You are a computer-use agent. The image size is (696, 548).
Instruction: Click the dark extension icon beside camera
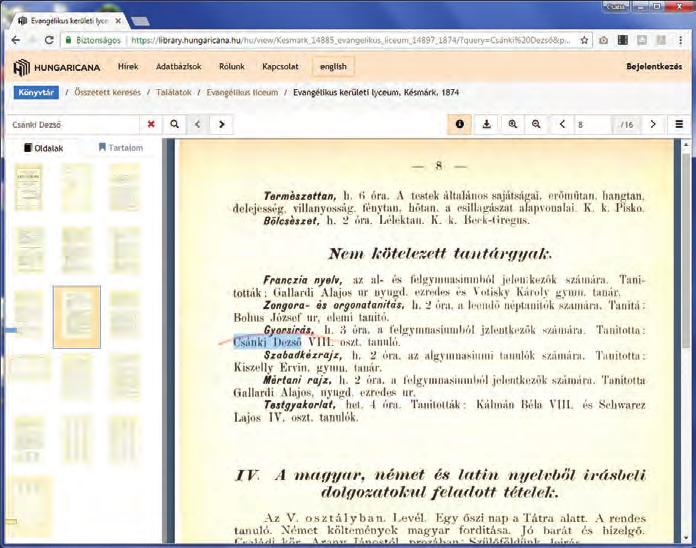623,40
